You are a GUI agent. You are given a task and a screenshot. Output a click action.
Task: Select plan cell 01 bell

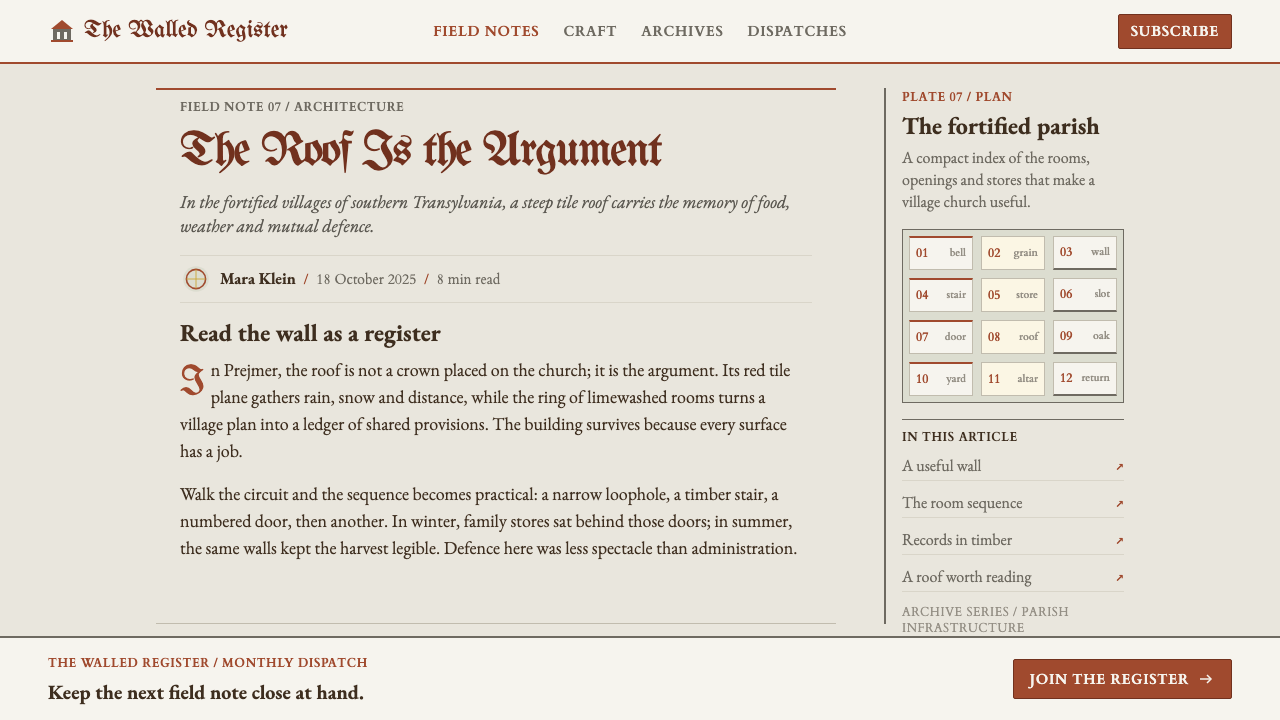941,253
